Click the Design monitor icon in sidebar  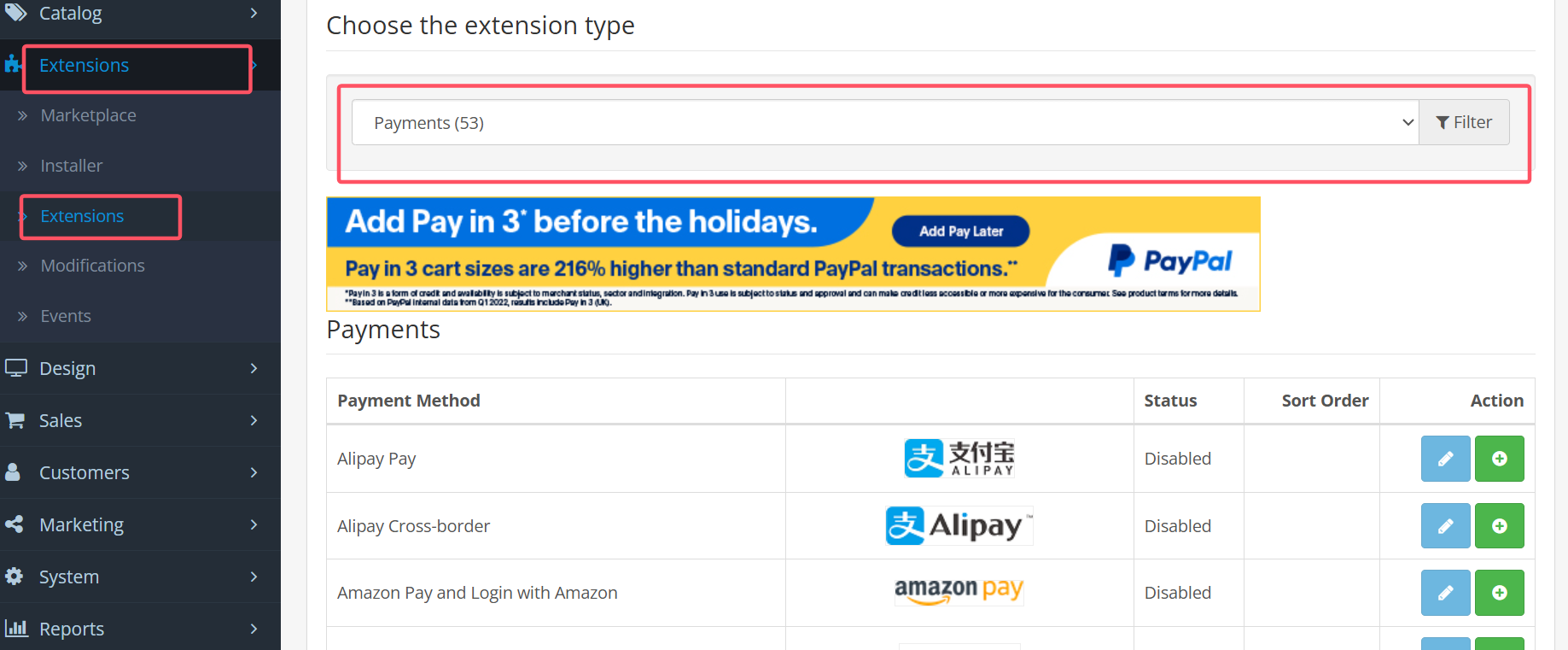coord(16,368)
